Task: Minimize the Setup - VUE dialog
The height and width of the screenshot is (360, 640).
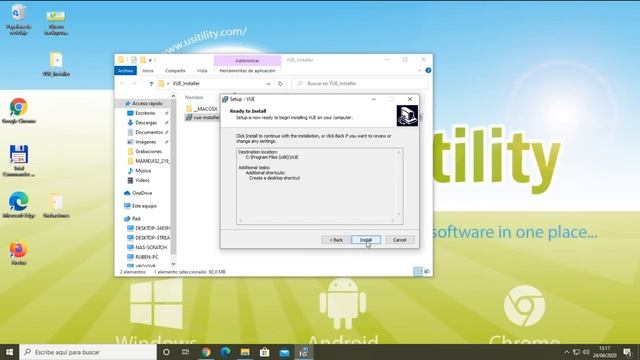Action: 373,99
